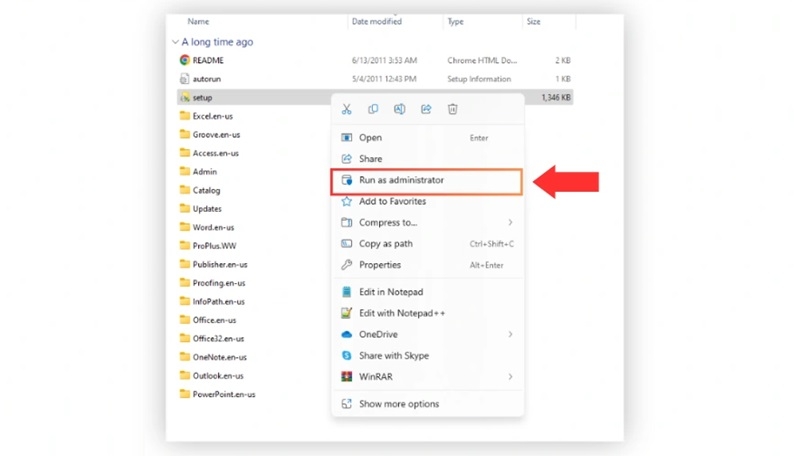Open the OneDrive submenu entry
Screen dimensions: 800x456
click(x=427, y=335)
